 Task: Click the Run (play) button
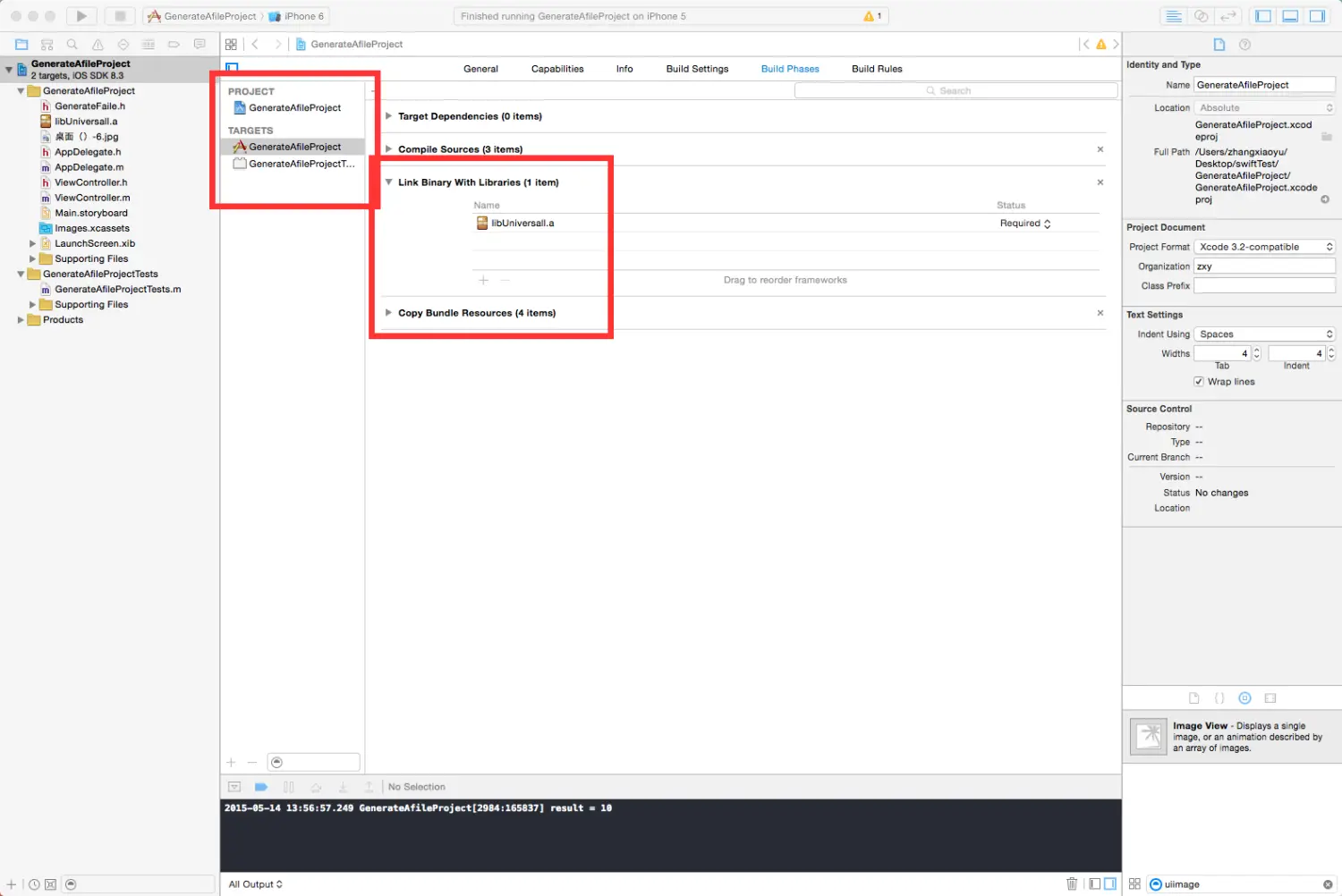pyautogui.click(x=81, y=16)
